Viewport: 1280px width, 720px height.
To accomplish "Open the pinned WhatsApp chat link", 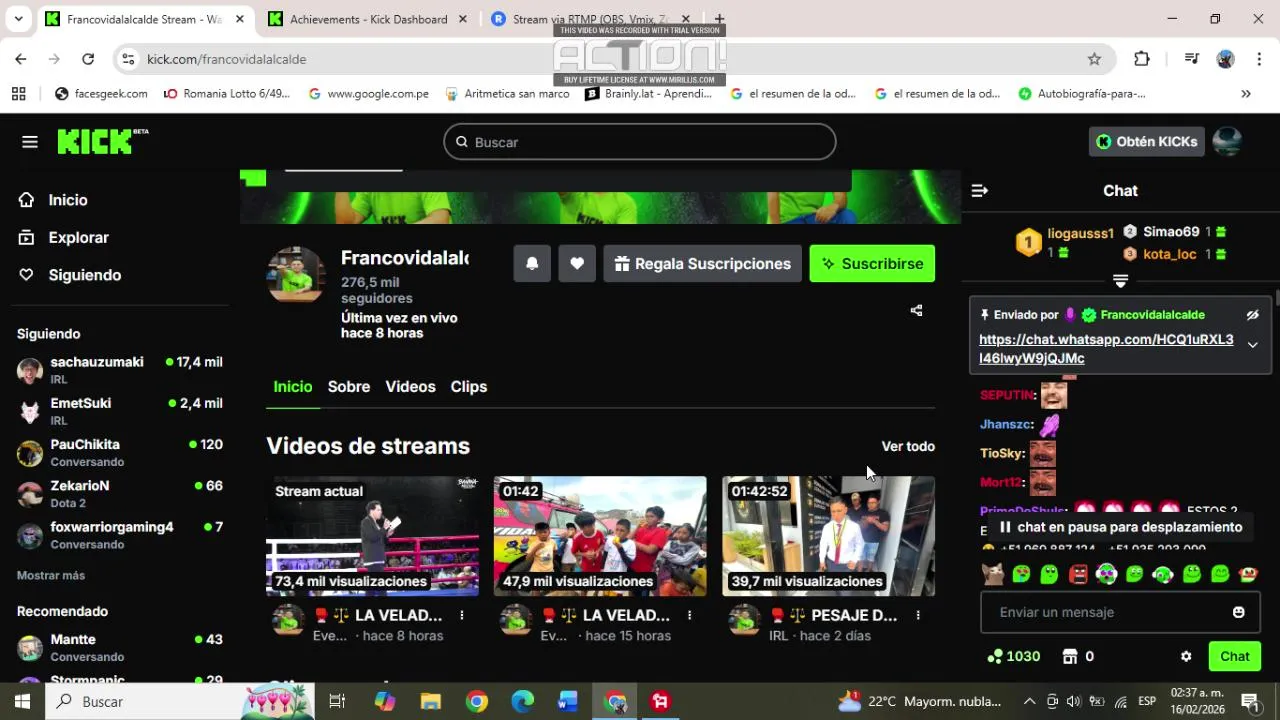I will (1106, 349).
